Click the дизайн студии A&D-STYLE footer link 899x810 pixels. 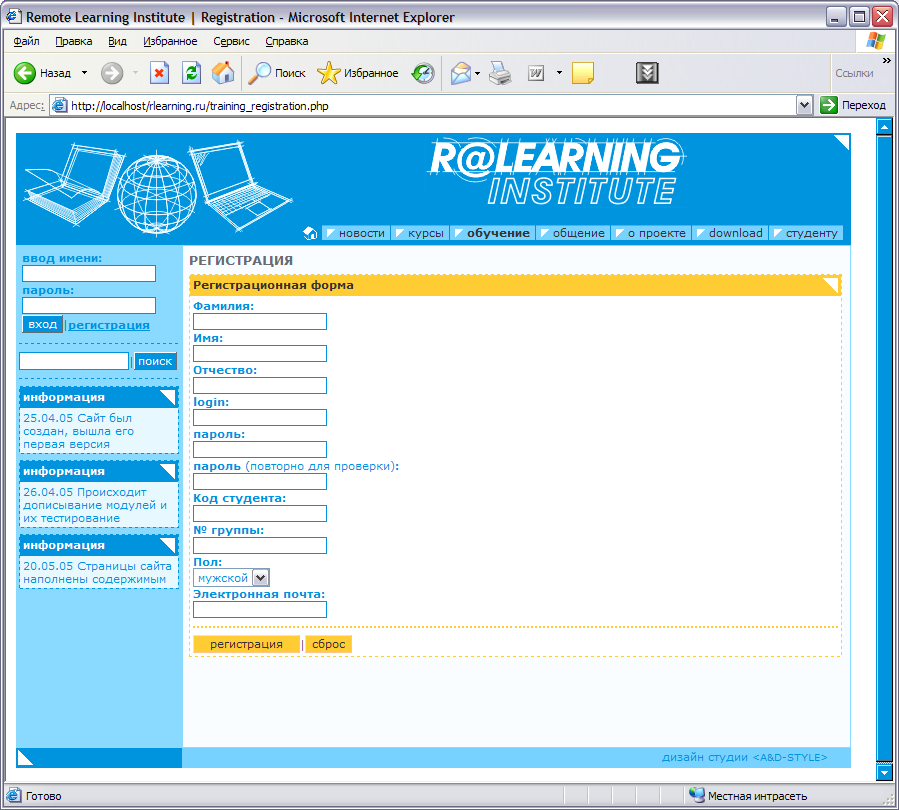744,757
